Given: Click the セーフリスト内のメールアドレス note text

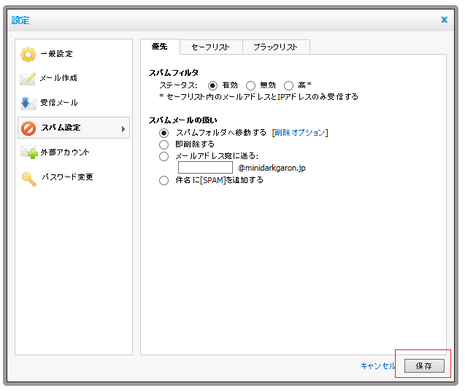Looking at the screenshot, I should tap(259, 97).
